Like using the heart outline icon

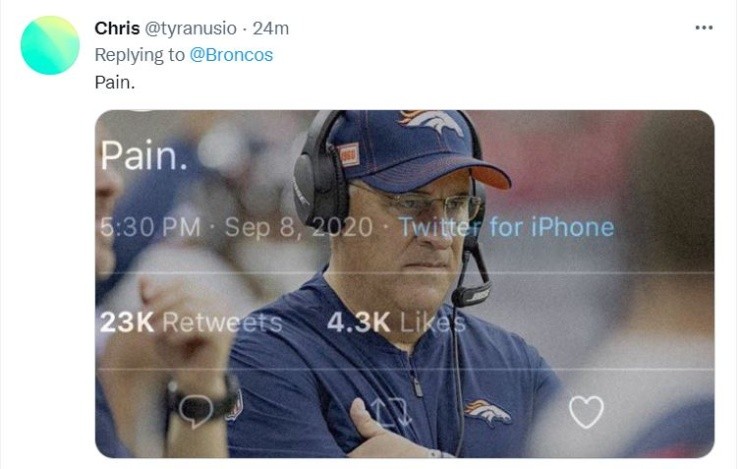click(x=586, y=411)
